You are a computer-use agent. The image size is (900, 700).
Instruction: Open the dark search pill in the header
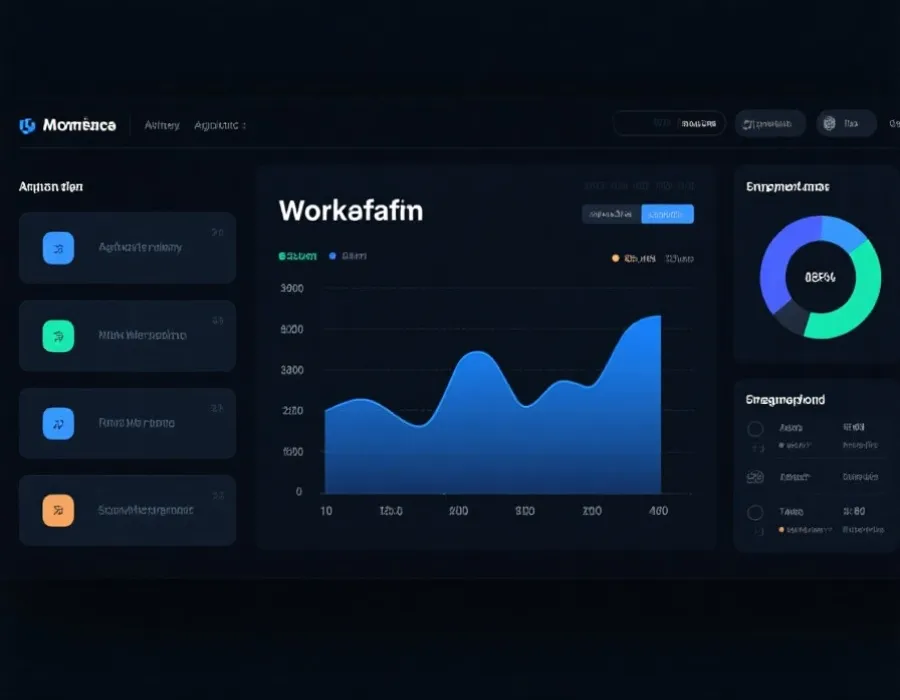pos(668,124)
